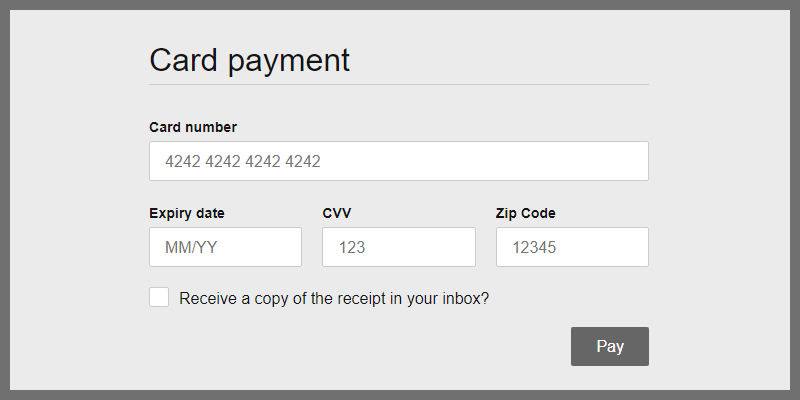Viewport: 800px width, 400px height.
Task: Click the divider line under the heading
Action: tap(398, 85)
